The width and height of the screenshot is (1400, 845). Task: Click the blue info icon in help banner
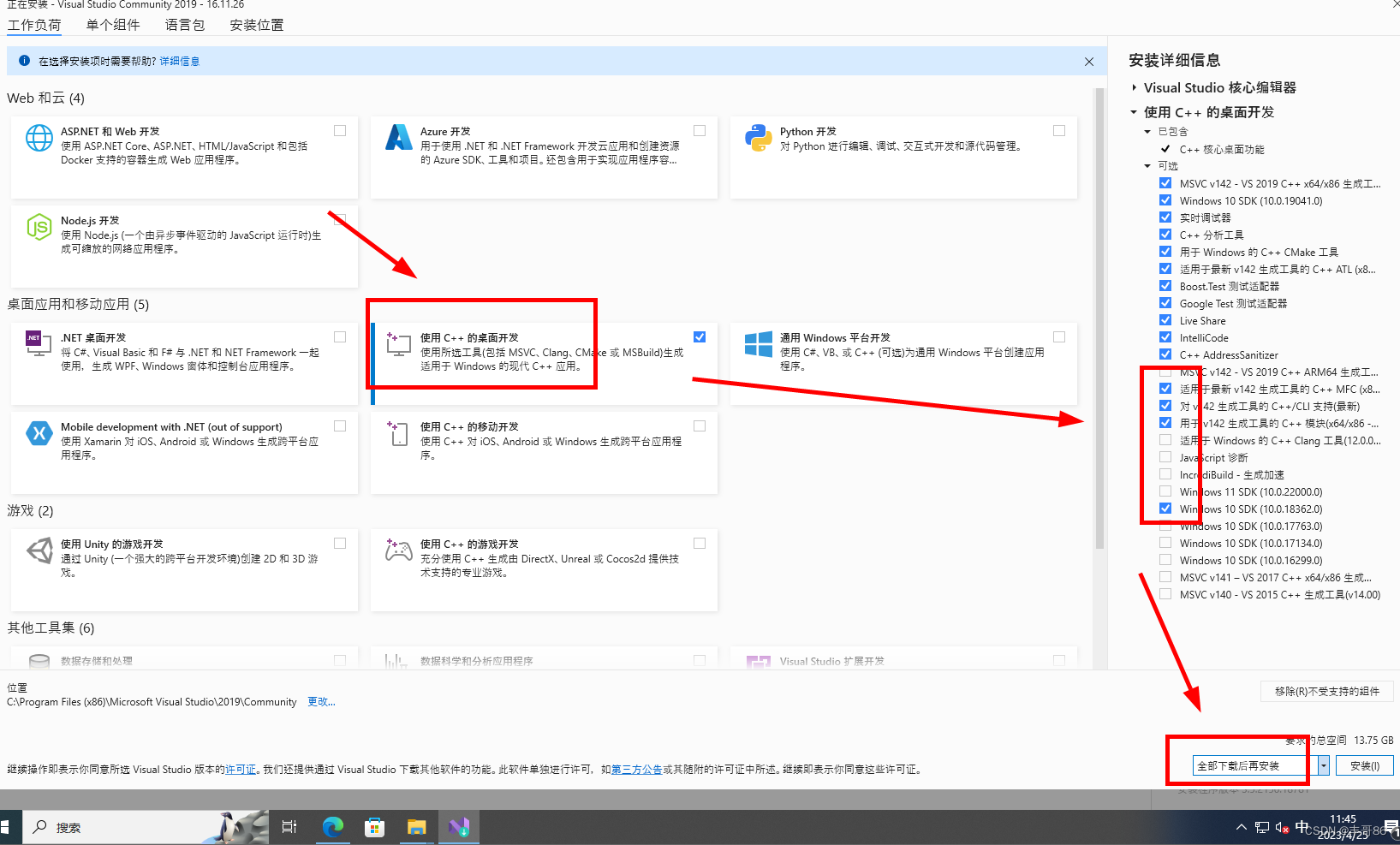point(24,61)
